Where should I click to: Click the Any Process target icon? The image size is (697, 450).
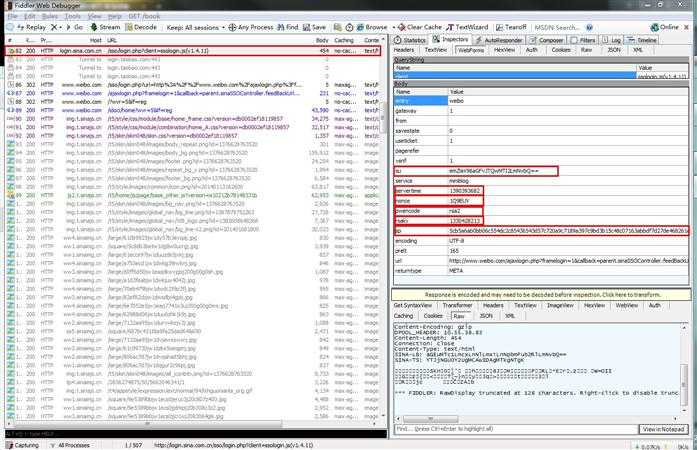(232, 27)
